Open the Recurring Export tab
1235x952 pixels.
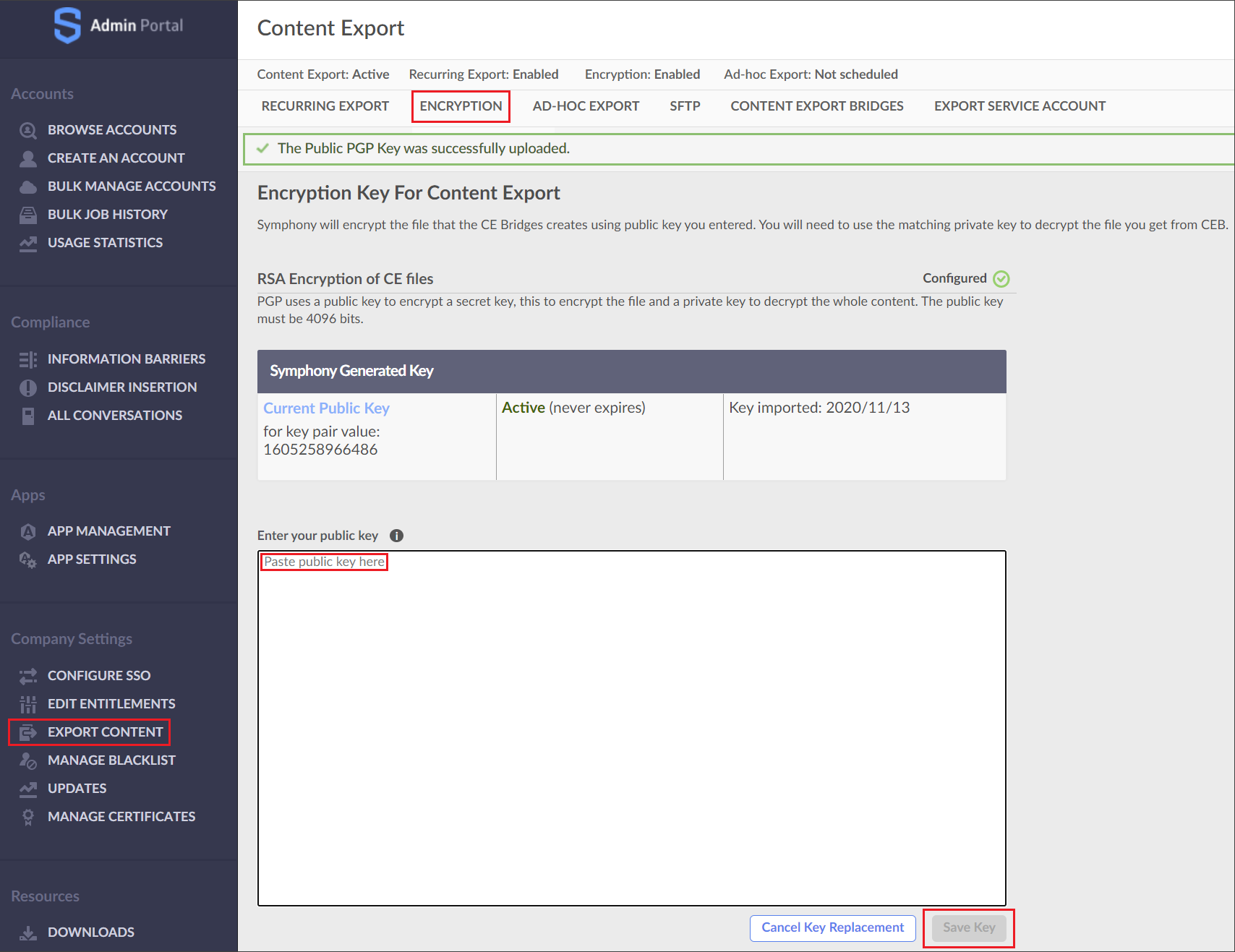click(x=325, y=106)
